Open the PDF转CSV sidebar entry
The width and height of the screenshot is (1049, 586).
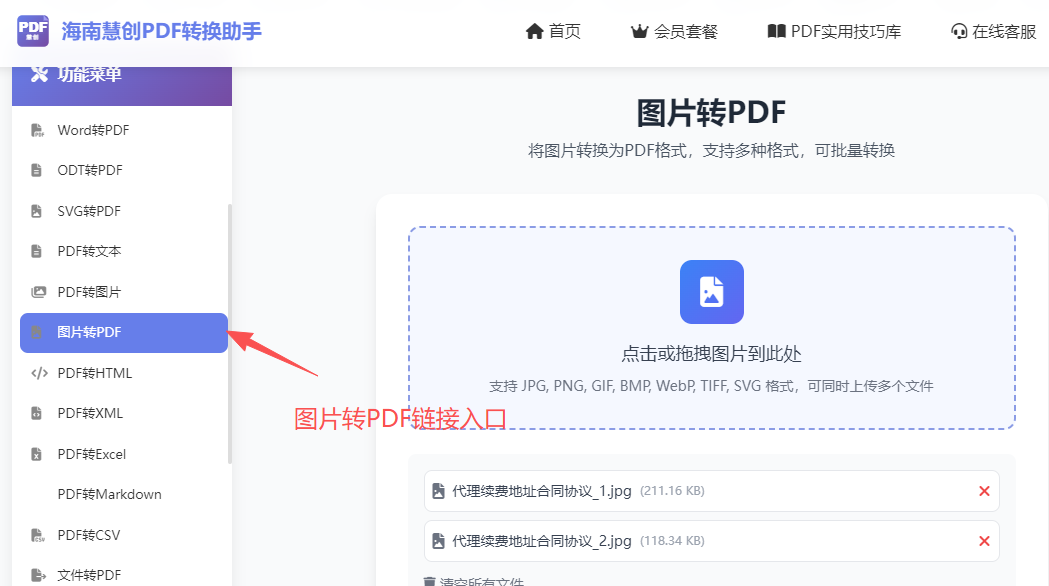click(x=124, y=535)
